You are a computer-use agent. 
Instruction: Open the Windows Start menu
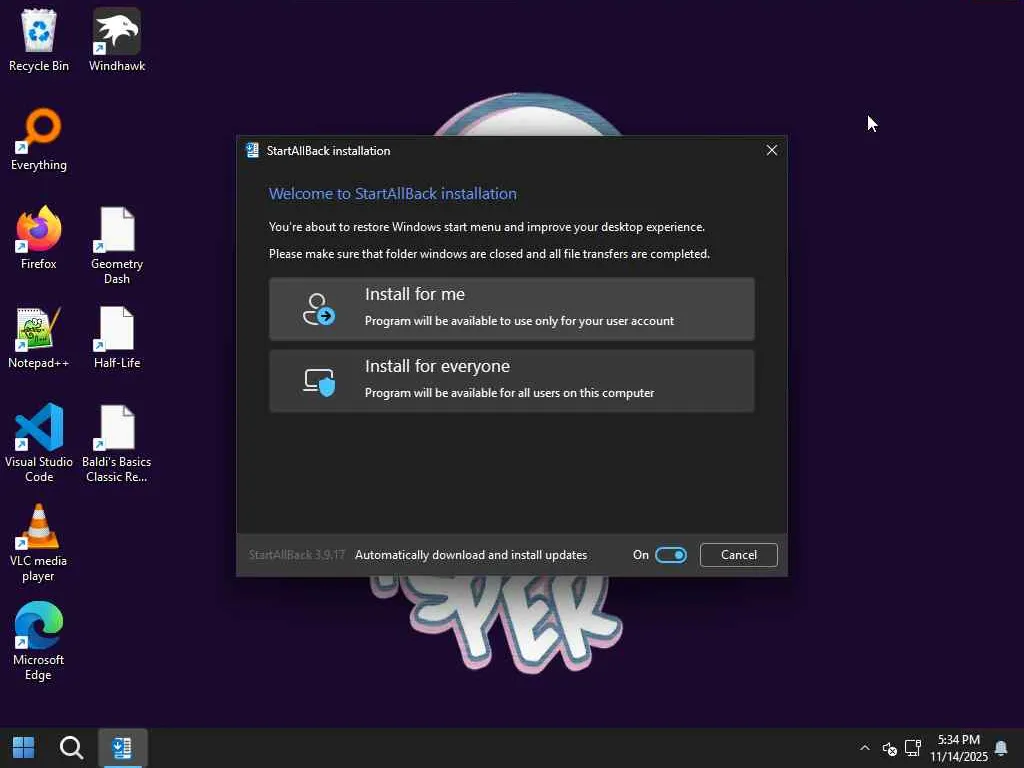(24, 748)
